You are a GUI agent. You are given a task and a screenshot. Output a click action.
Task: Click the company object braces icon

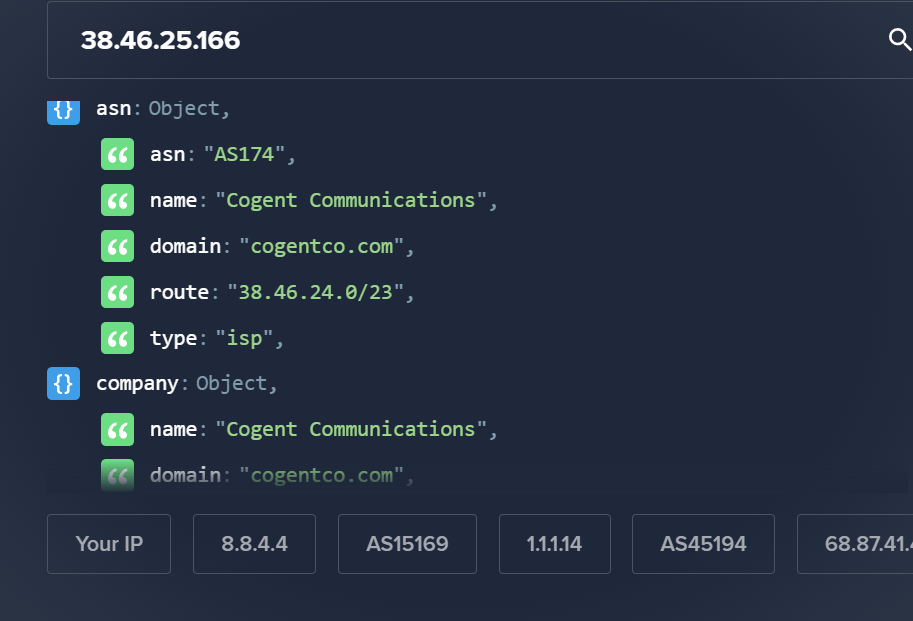tap(63, 384)
